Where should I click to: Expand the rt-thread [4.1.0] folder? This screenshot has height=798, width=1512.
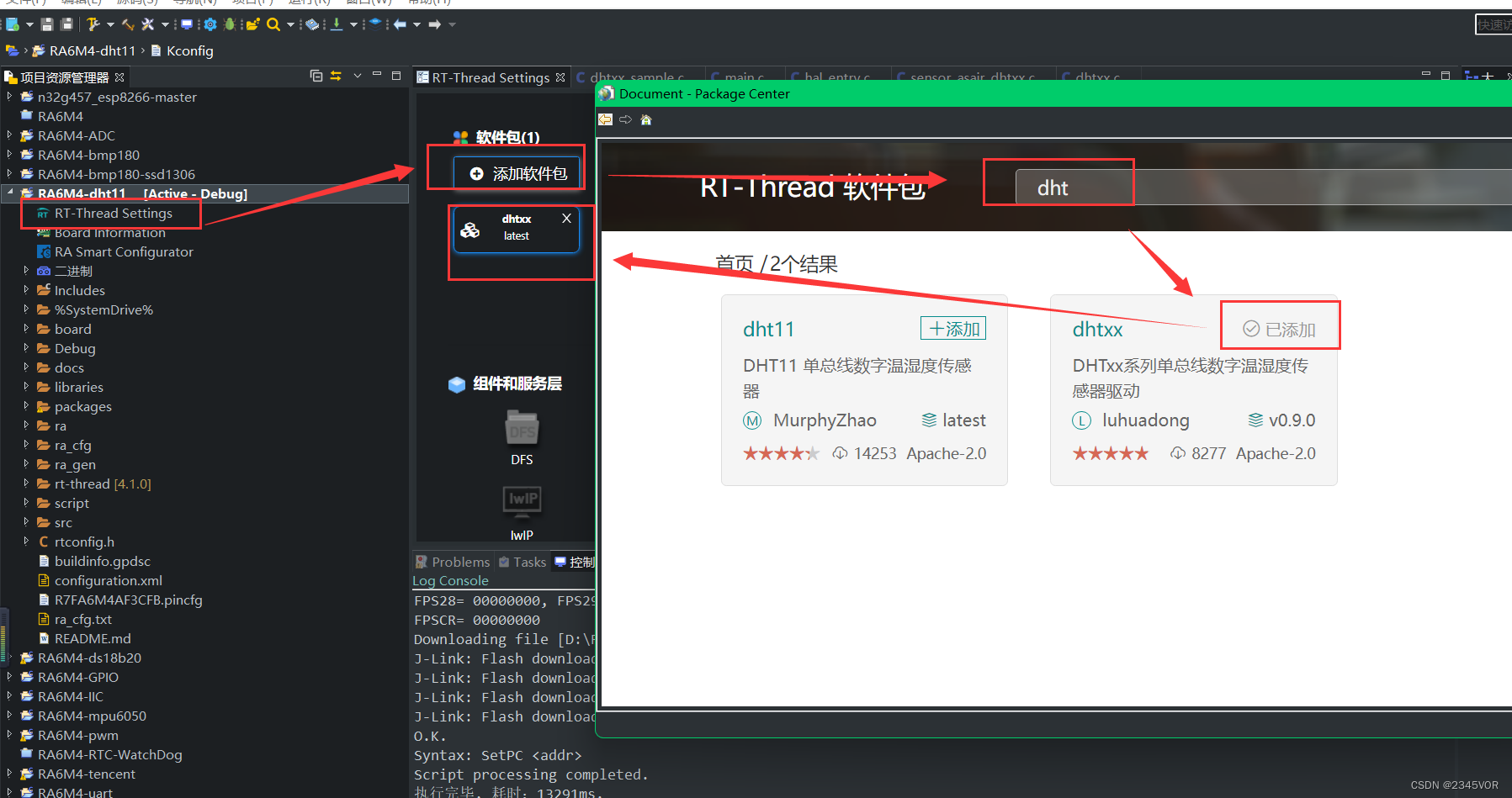[x=26, y=484]
